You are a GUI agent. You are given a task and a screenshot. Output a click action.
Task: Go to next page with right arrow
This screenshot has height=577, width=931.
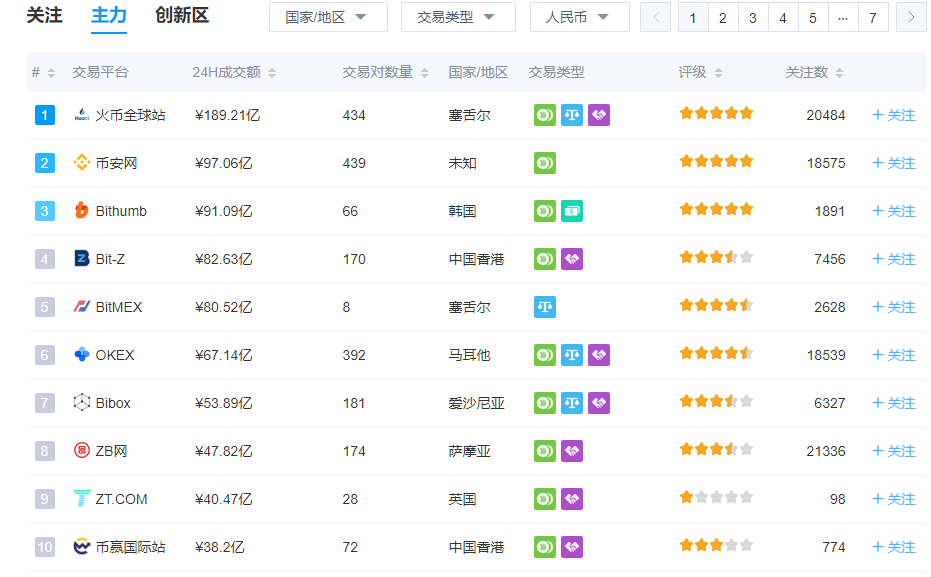pyautogui.click(x=911, y=17)
